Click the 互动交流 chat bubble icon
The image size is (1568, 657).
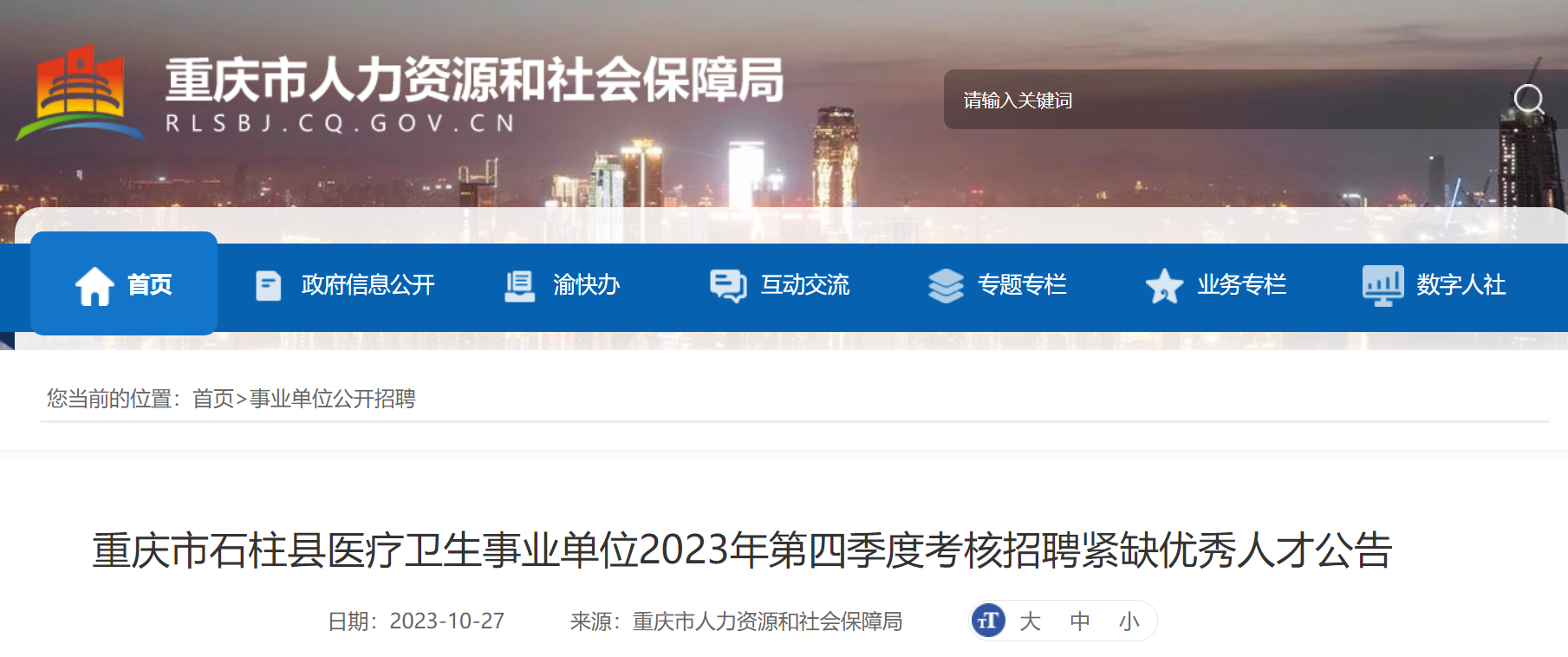[x=728, y=286]
